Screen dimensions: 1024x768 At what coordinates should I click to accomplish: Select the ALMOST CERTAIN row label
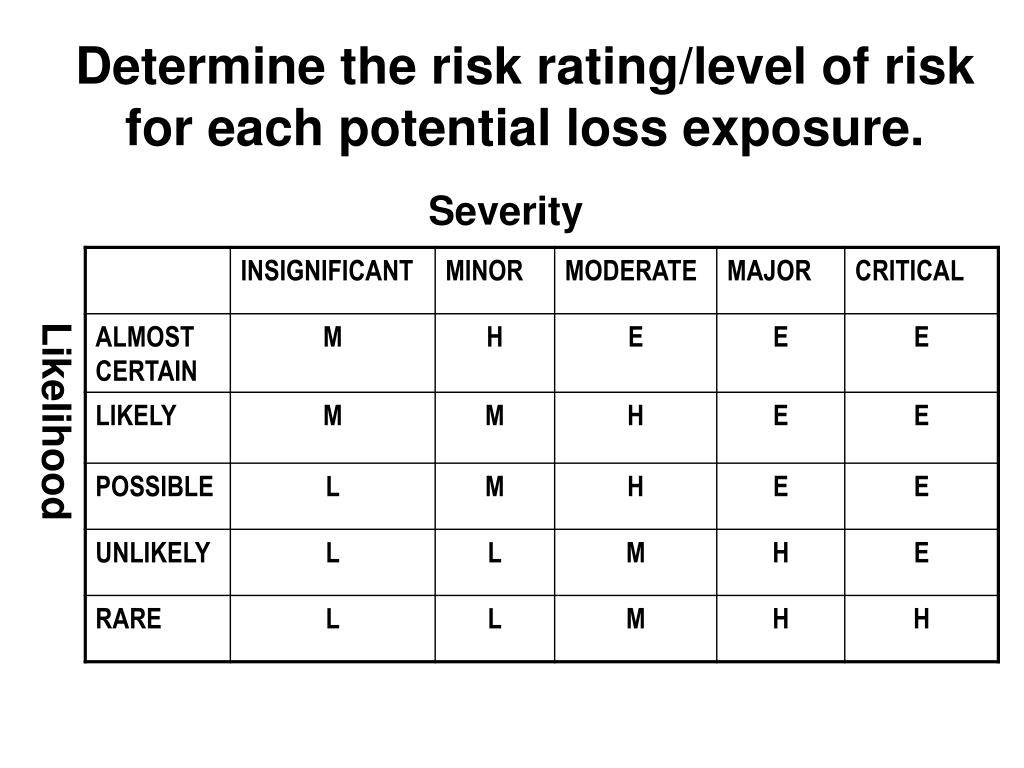click(146, 354)
